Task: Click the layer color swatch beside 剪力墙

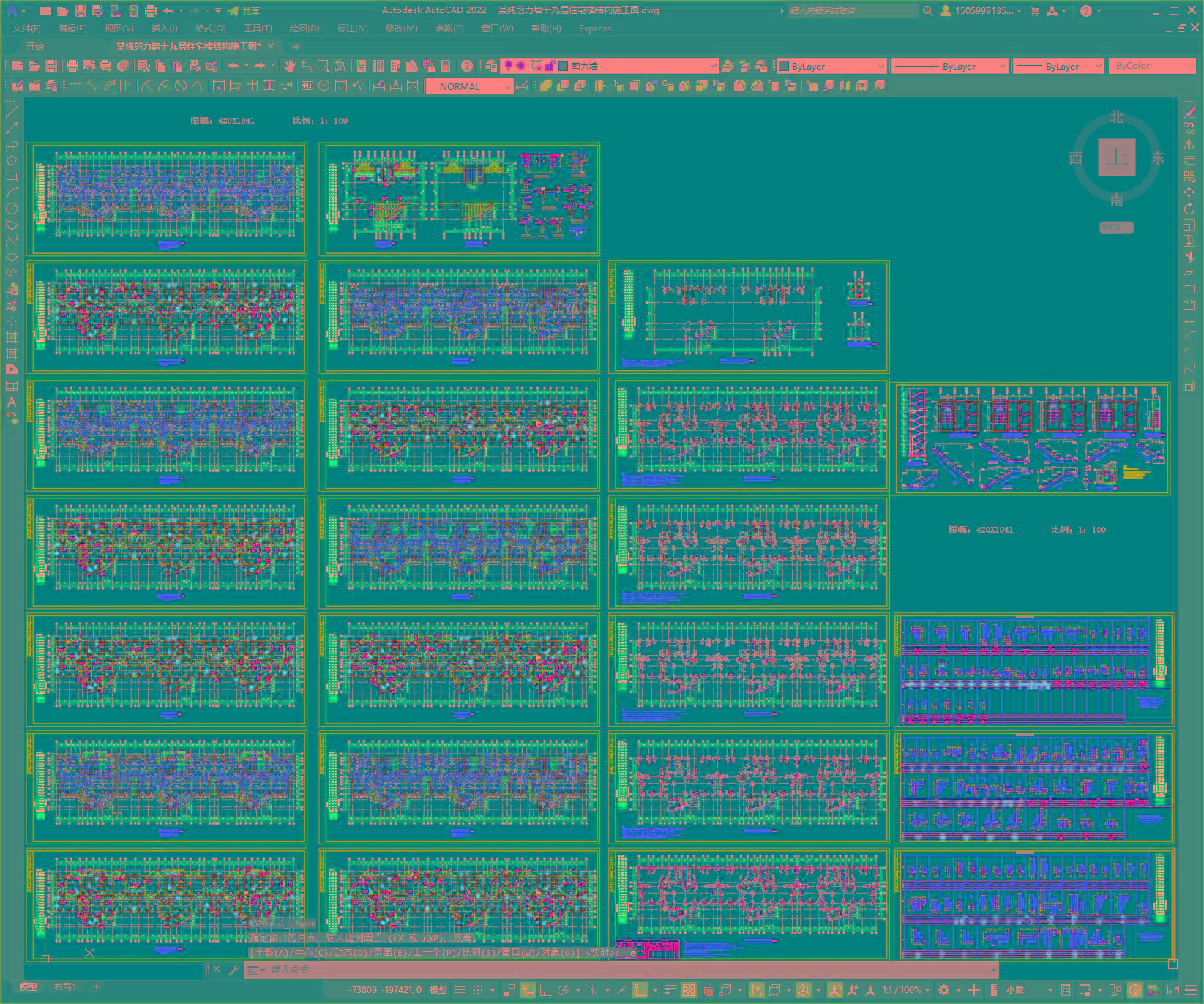Action: [x=564, y=66]
